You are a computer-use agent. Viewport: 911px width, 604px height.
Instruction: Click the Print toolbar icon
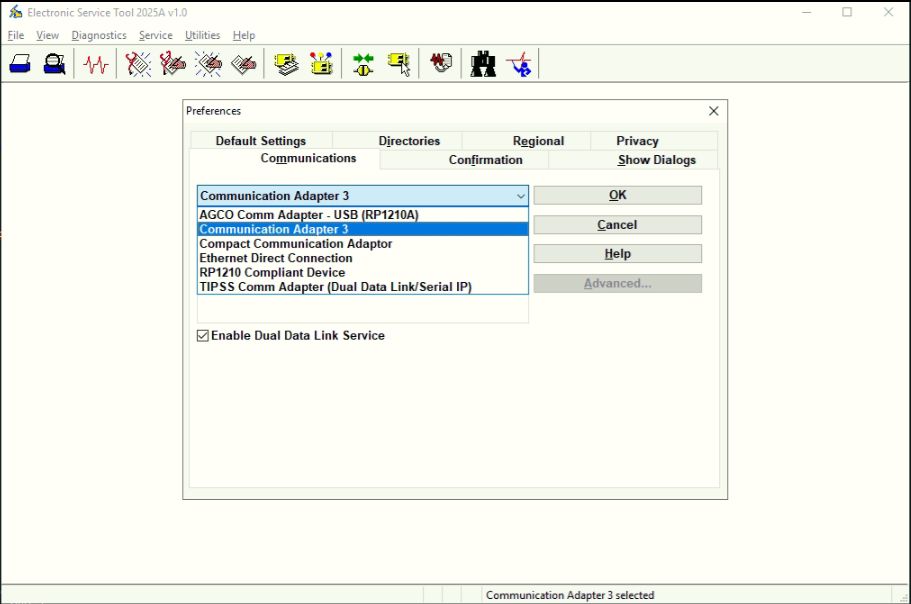pyautogui.click(x=20, y=64)
